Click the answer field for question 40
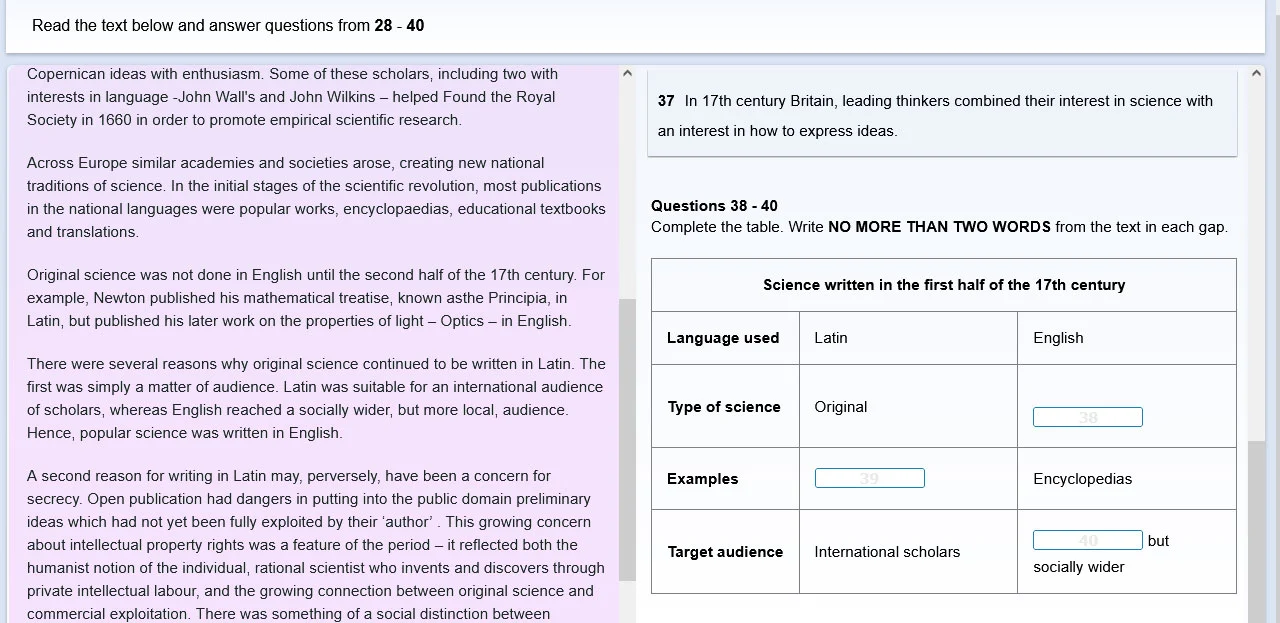Screen dimensions: 1280x623 (x=1087, y=540)
